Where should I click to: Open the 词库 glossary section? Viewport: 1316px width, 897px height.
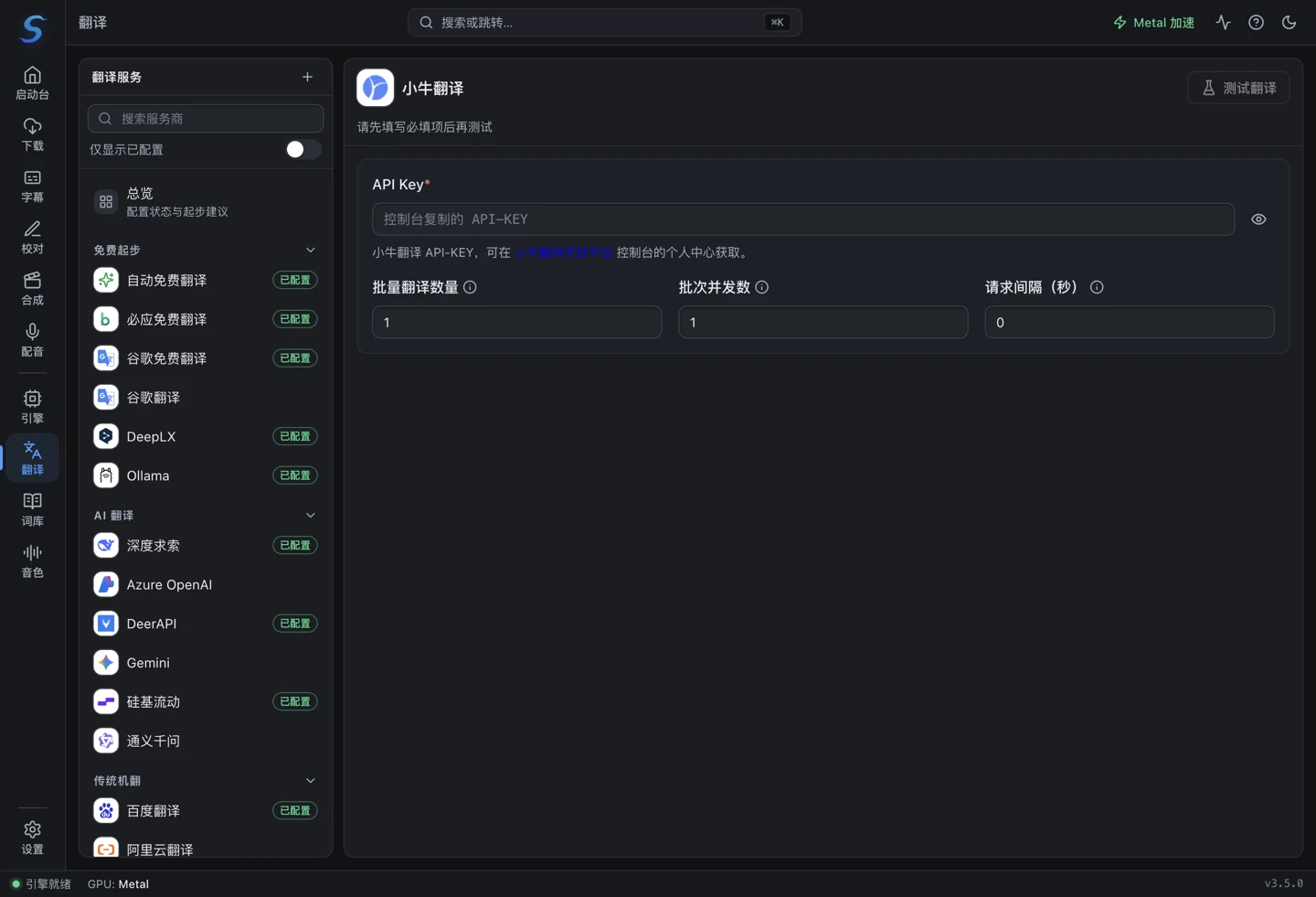tap(32, 508)
